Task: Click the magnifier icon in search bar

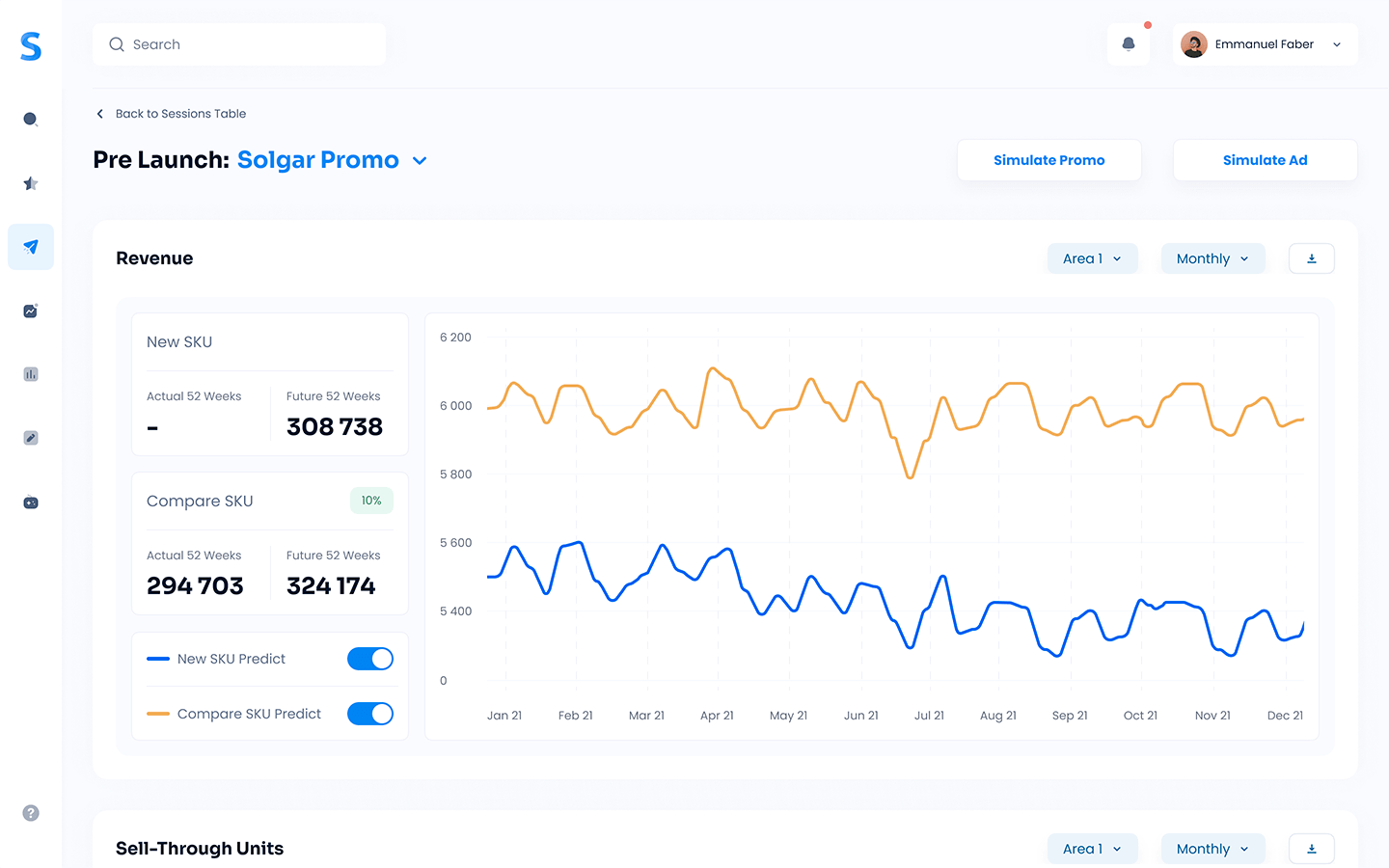Action: pyautogui.click(x=117, y=44)
